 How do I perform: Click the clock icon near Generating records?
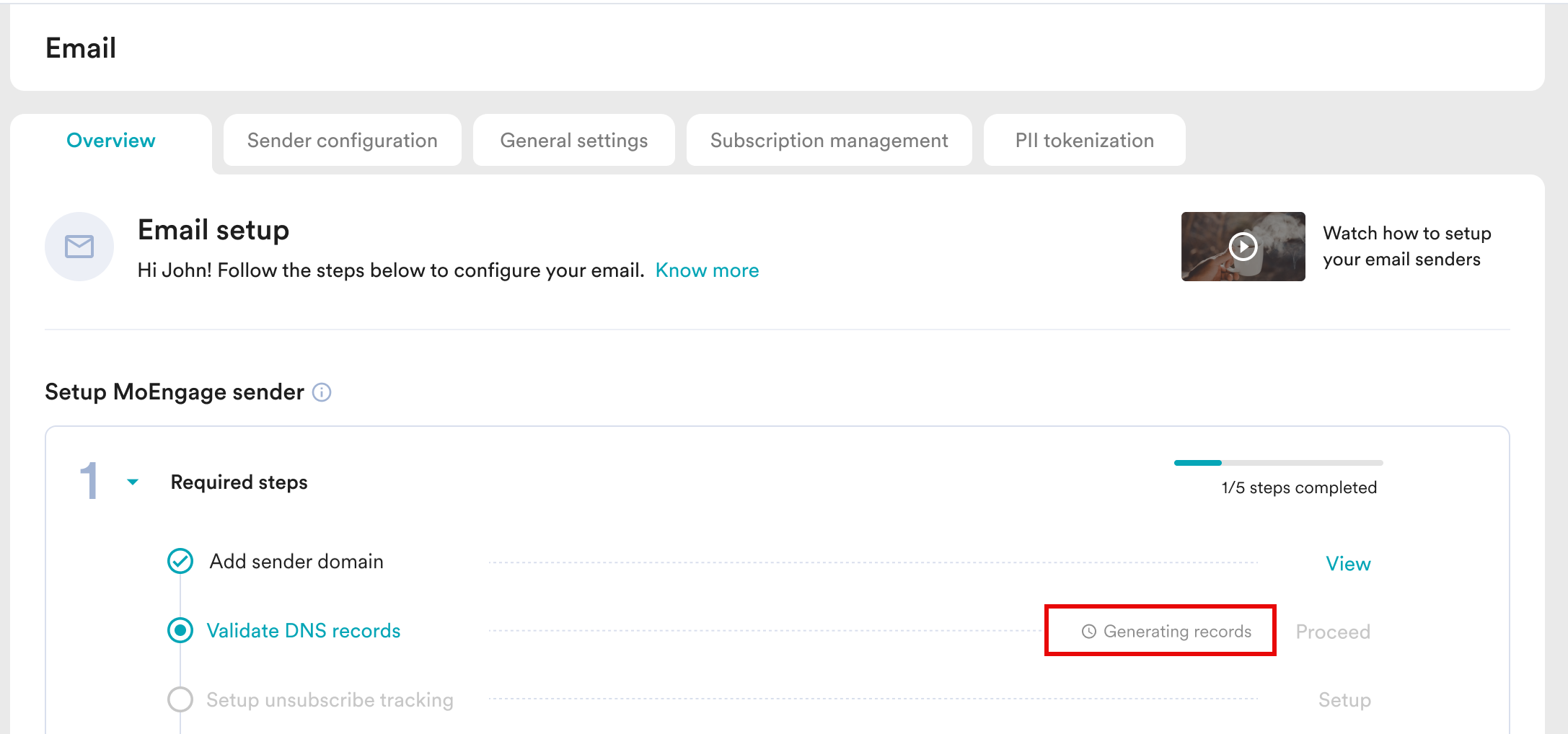click(x=1089, y=632)
